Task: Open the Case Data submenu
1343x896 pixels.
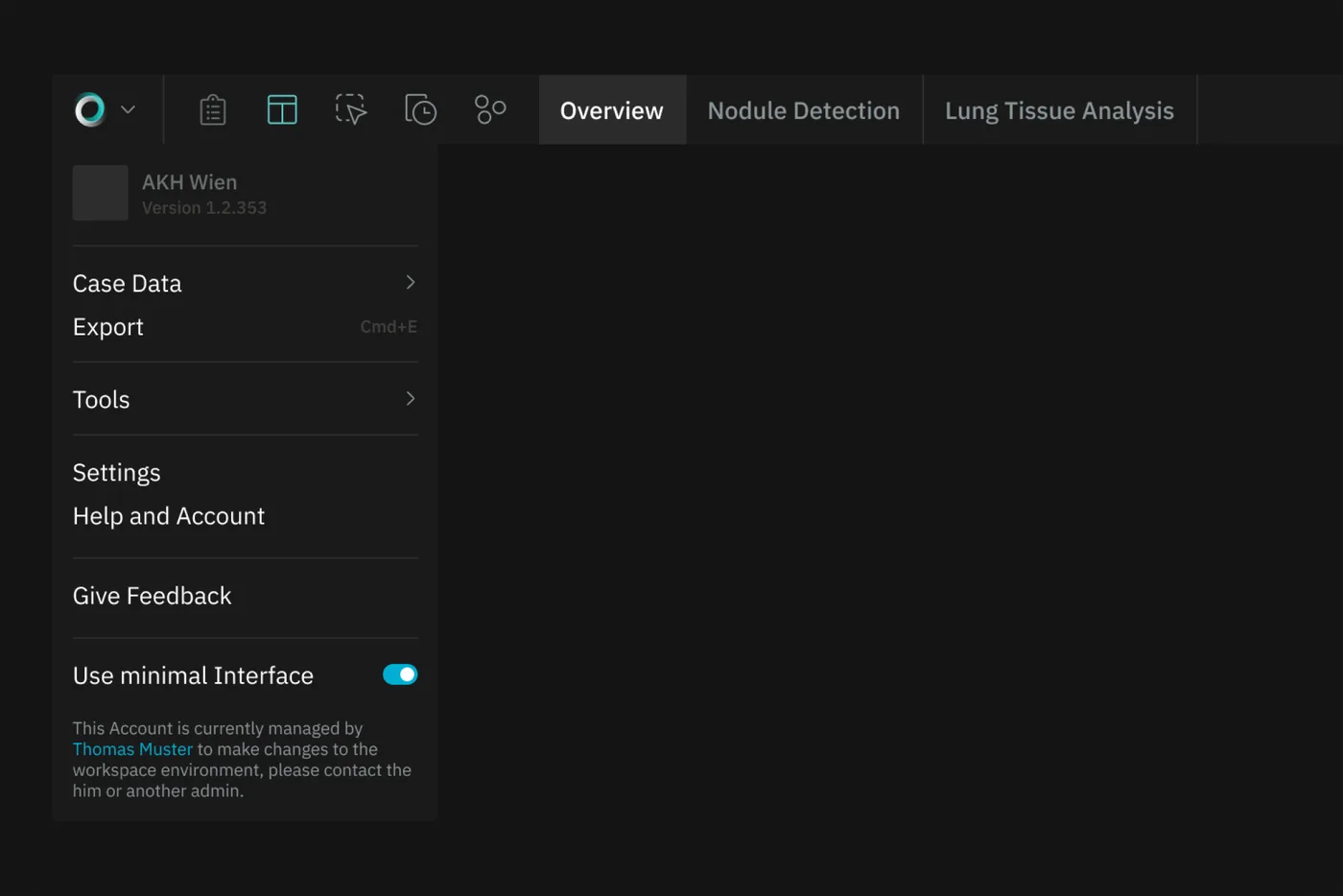Action: tap(245, 283)
